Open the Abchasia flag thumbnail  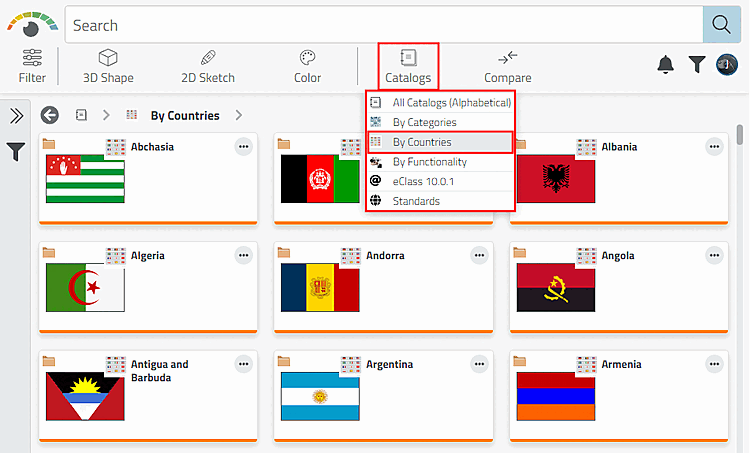pos(85,178)
